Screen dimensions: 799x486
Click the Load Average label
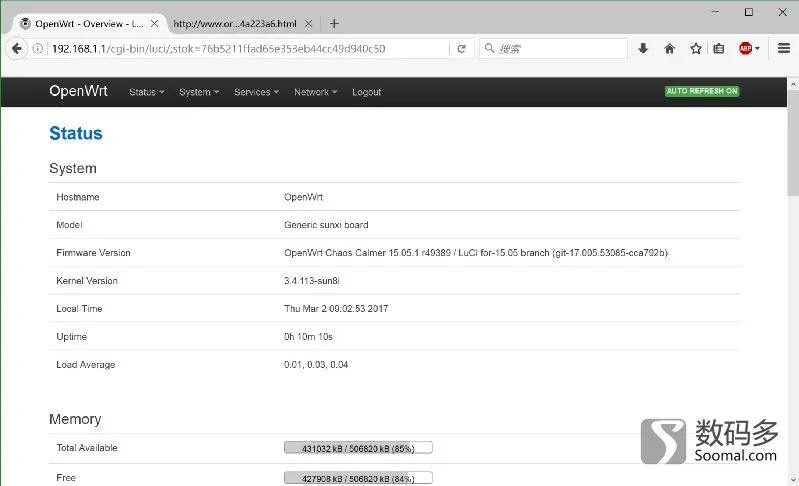click(x=86, y=365)
